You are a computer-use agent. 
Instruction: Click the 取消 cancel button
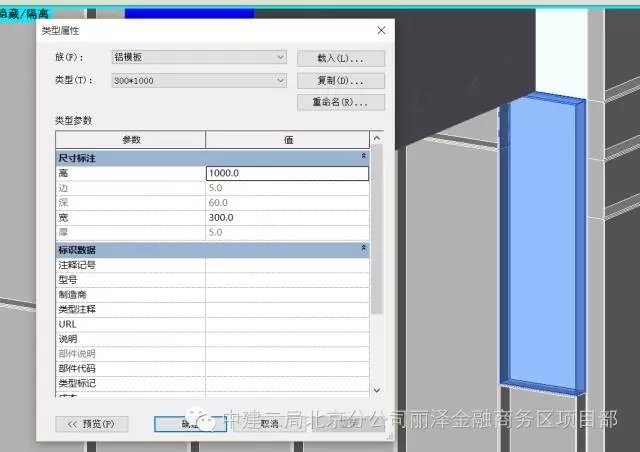coord(268,423)
